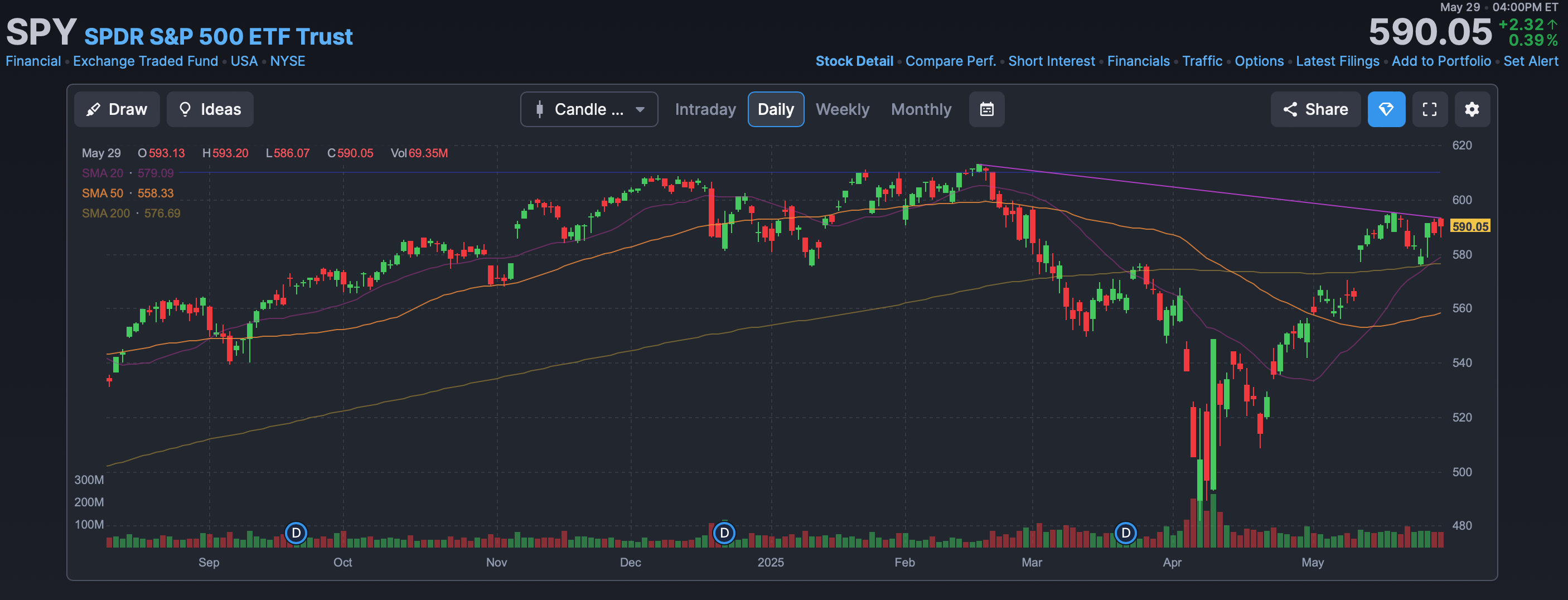This screenshot has height=600, width=1568.
Task: Click the L 586.07 low value
Action: click(x=287, y=153)
